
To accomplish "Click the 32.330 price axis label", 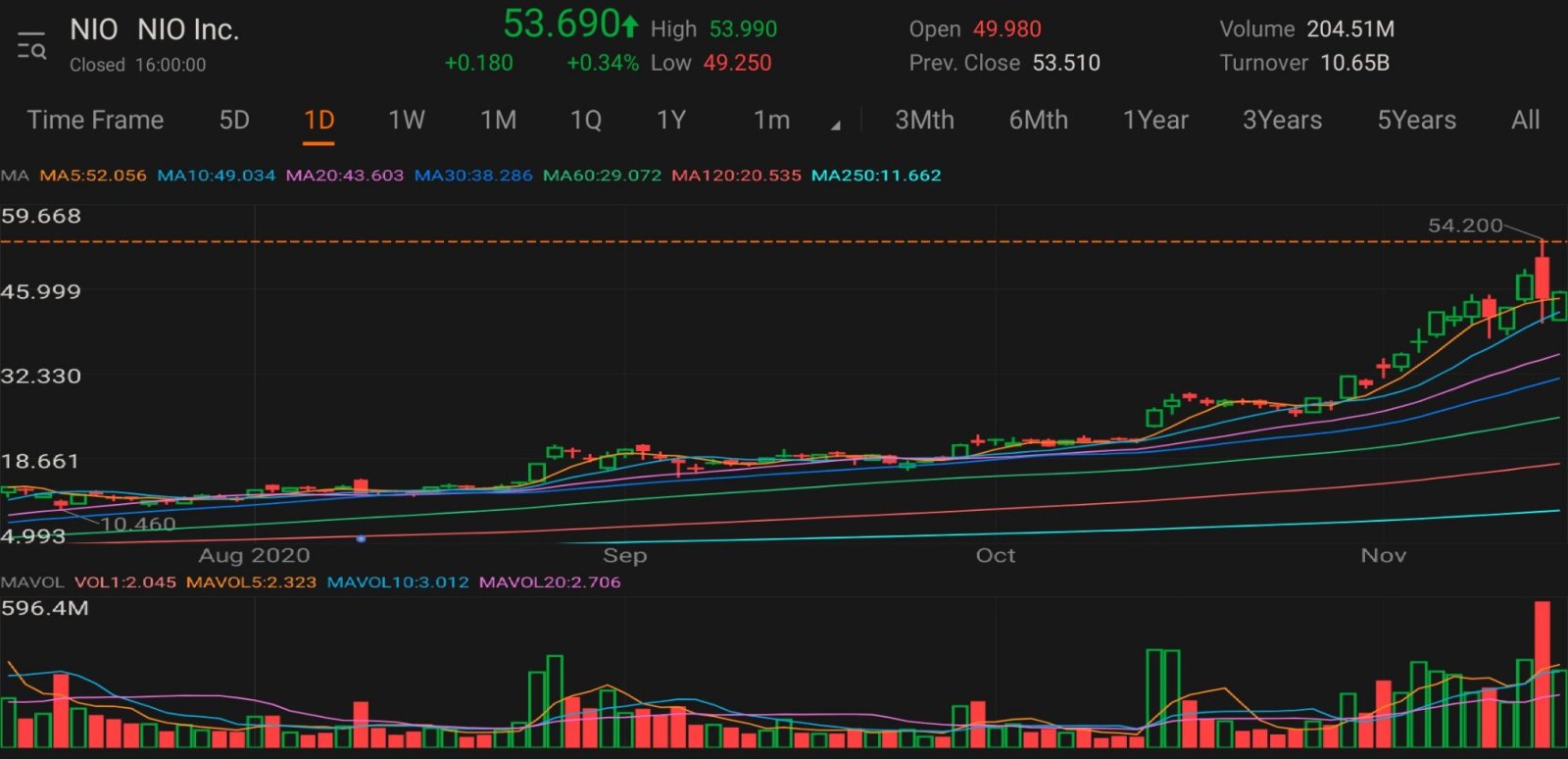I will pyautogui.click(x=41, y=377).
